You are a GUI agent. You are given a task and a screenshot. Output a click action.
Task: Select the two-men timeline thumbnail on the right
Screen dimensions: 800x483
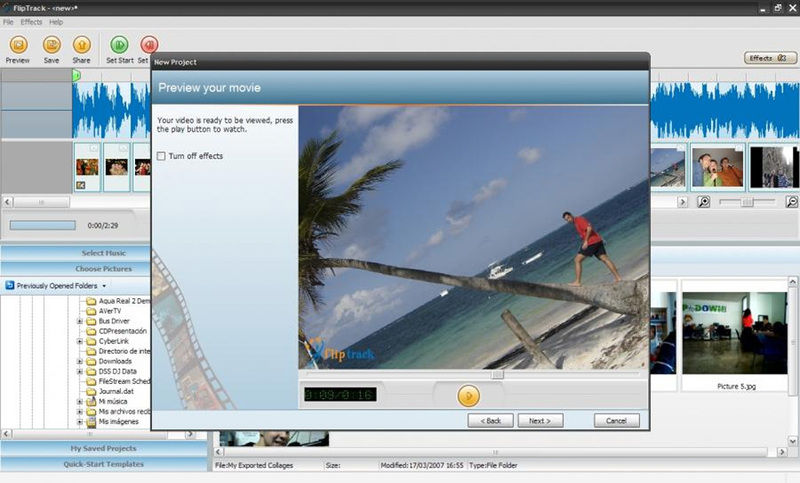pyautogui.click(x=717, y=167)
